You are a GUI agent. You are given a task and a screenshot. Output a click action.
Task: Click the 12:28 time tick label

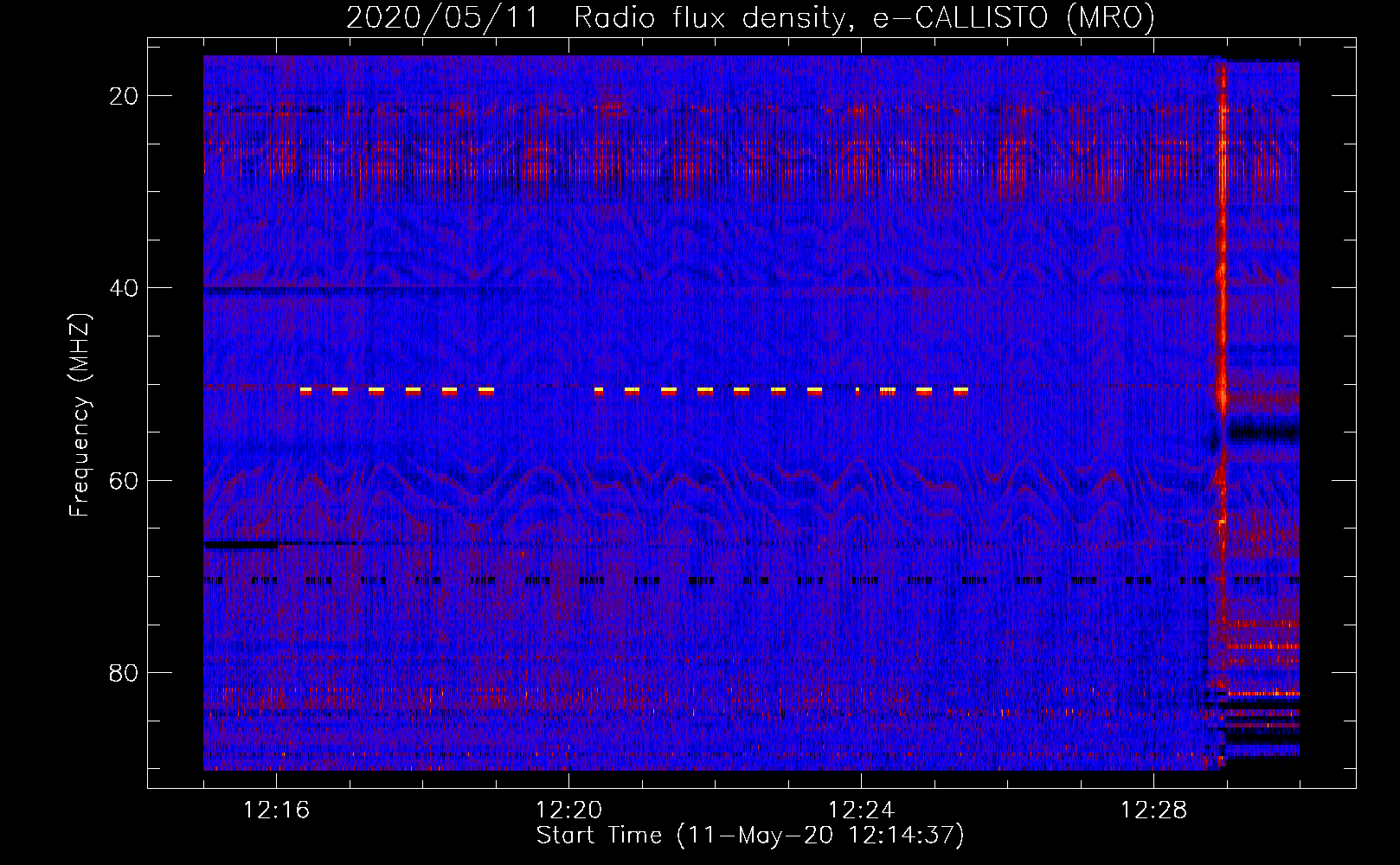point(1153,811)
